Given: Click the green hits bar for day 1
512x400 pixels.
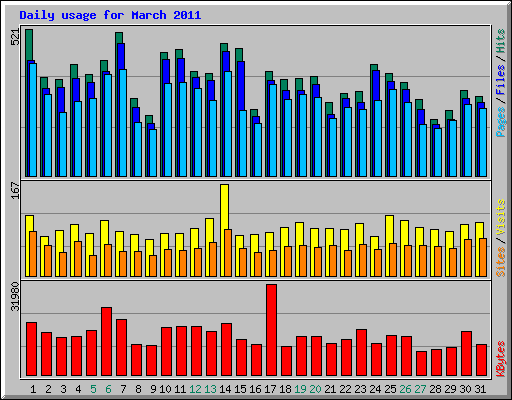Looking at the screenshot, I should (29, 45).
